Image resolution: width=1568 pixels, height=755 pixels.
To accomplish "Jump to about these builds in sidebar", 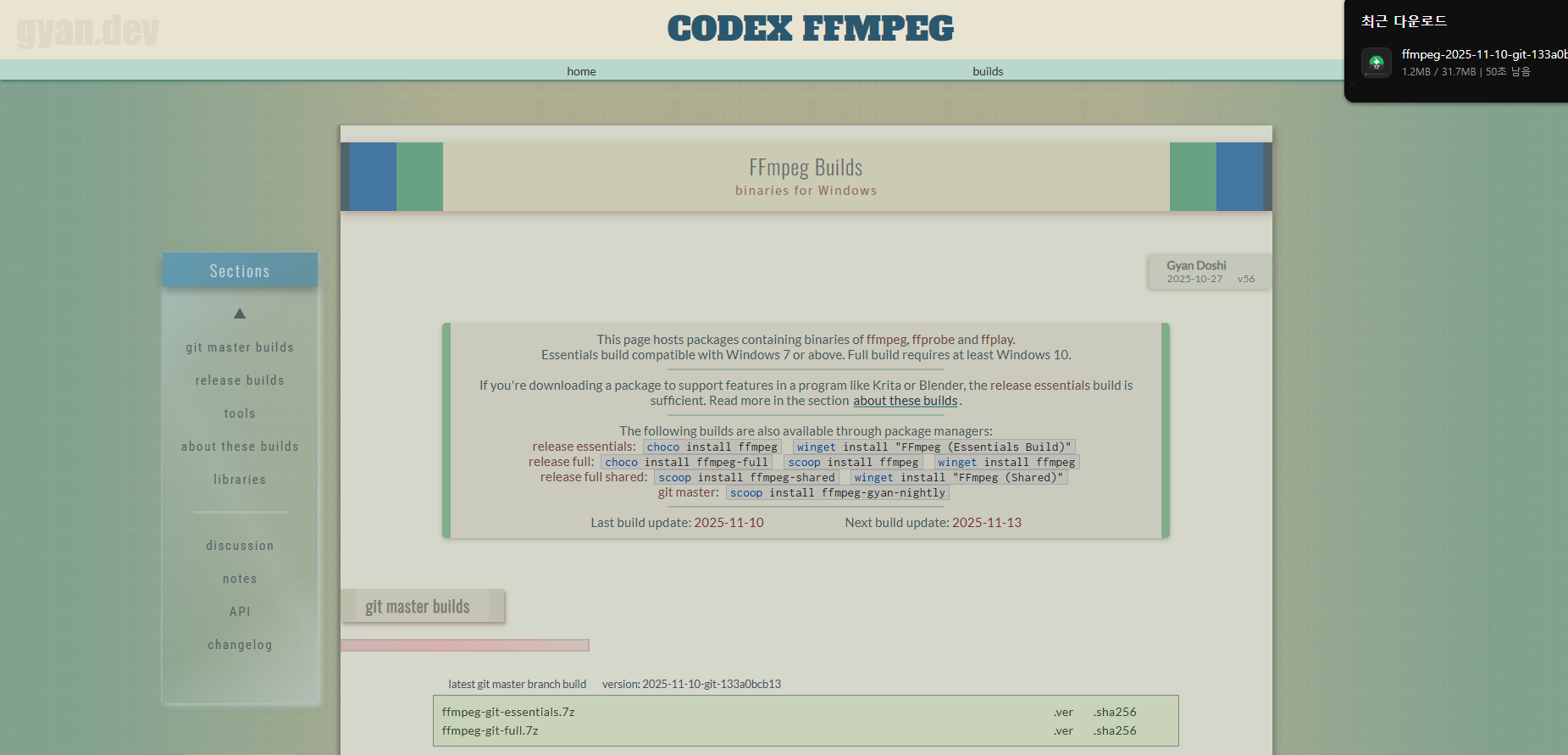I will coord(240,447).
